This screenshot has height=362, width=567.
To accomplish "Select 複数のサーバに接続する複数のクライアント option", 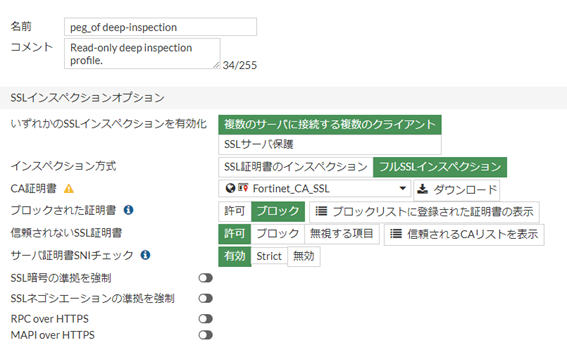I will point(330,125).
